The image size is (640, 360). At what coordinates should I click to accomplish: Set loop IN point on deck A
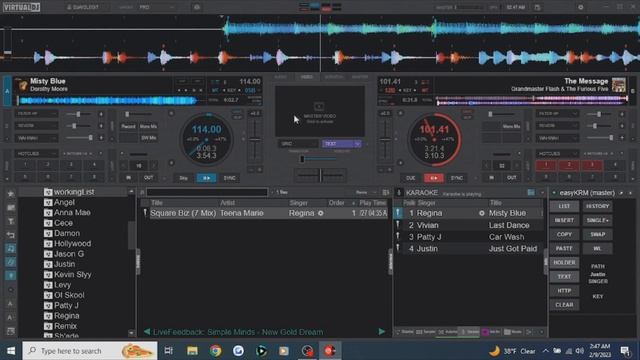pyautogui.click(x=128, y=178)
